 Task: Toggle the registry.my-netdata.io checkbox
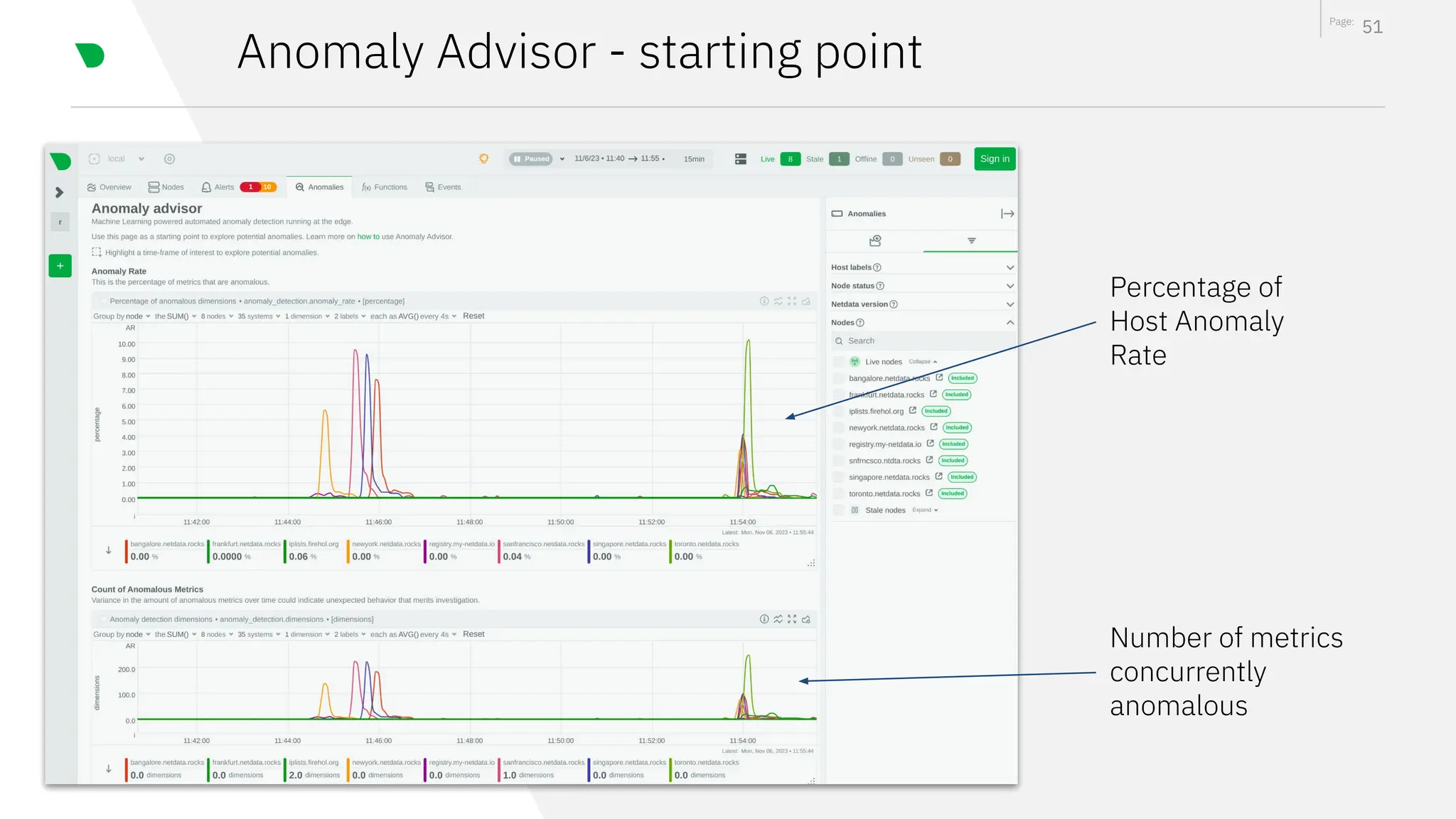point(839,444)
